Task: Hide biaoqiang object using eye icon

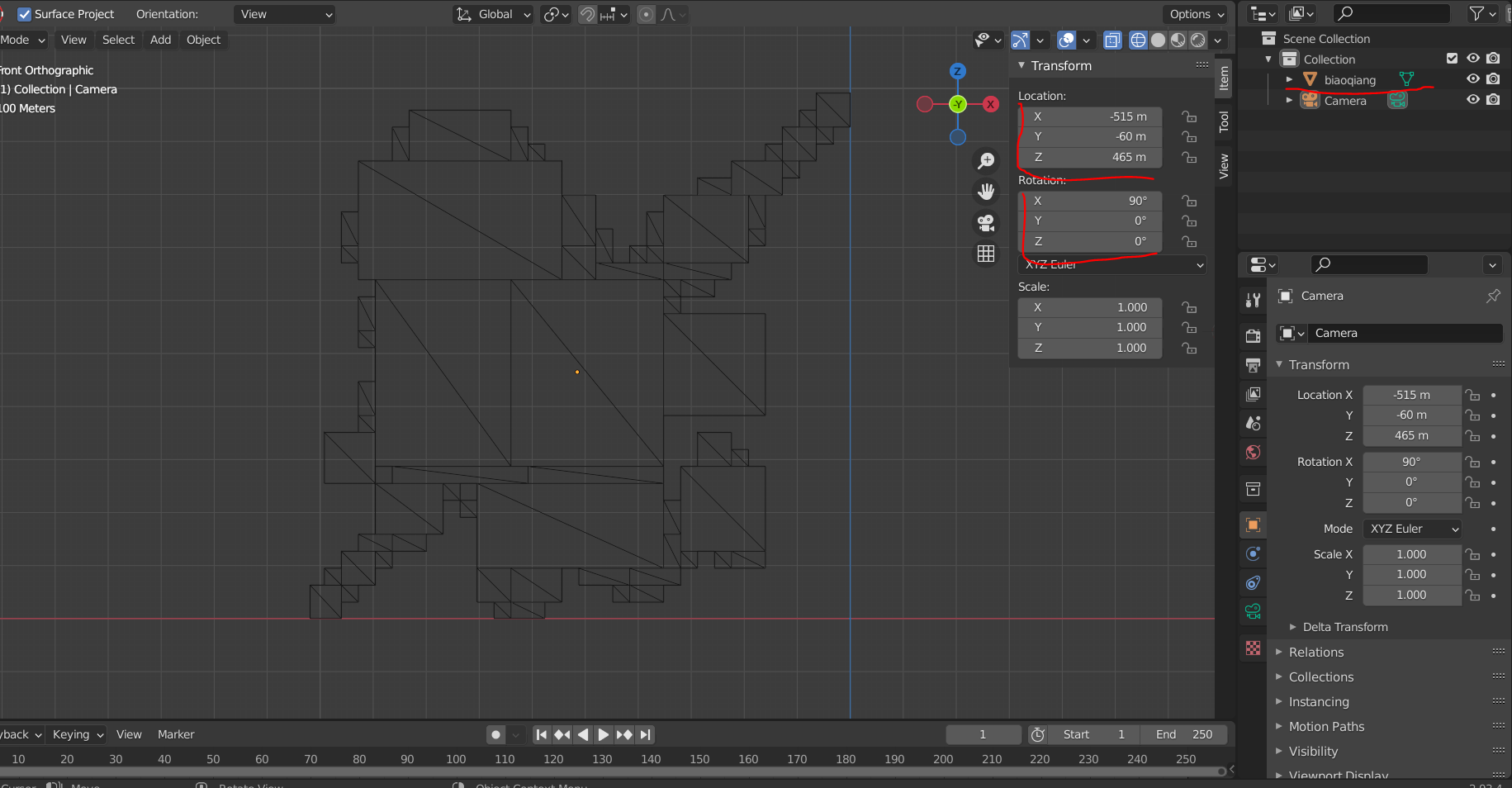Action: 1472,79
